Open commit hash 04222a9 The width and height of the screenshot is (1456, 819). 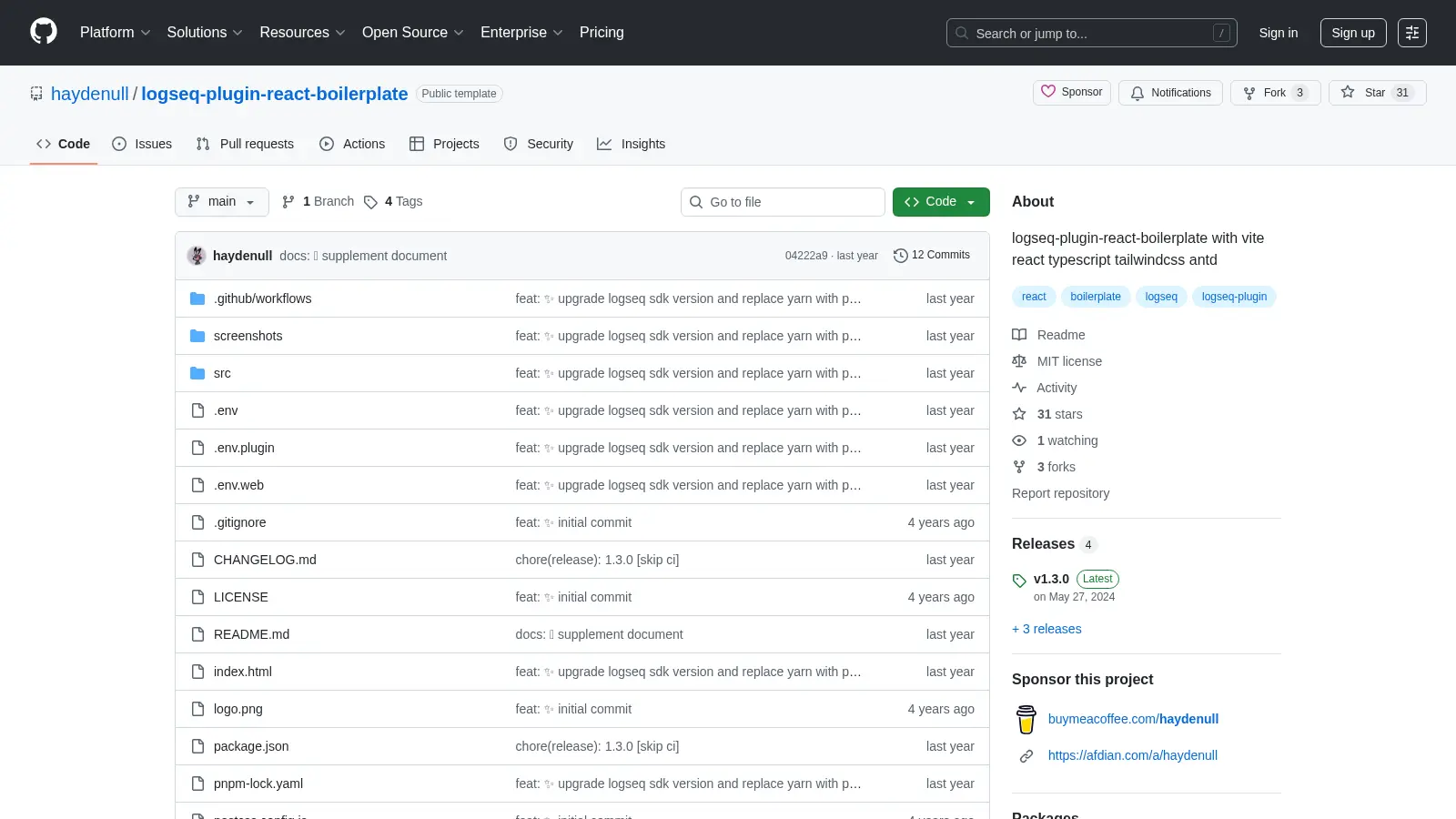click(x=806, y=256)
